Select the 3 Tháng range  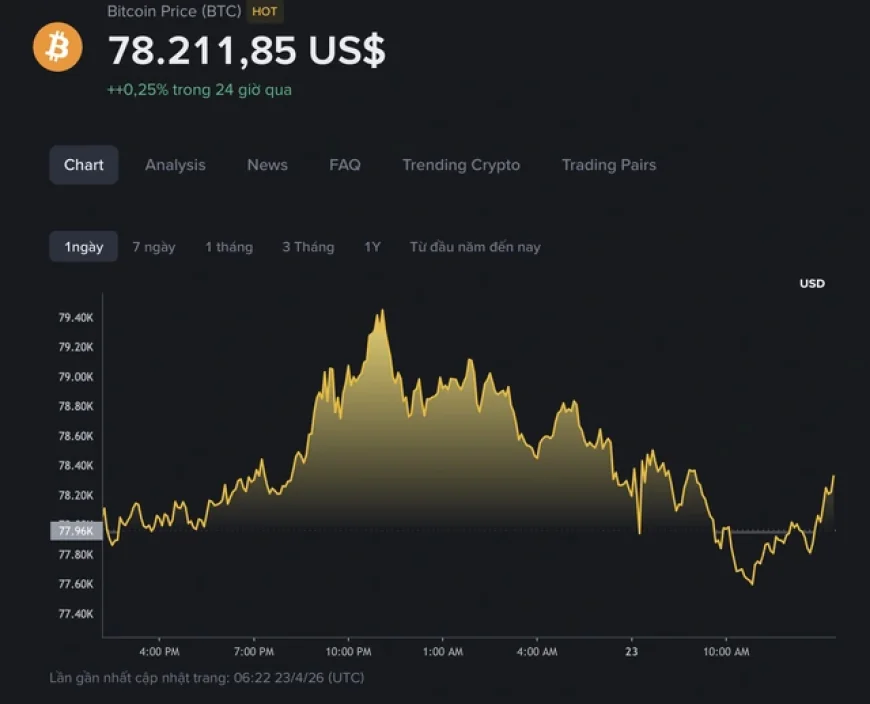(x=308, y=246)
